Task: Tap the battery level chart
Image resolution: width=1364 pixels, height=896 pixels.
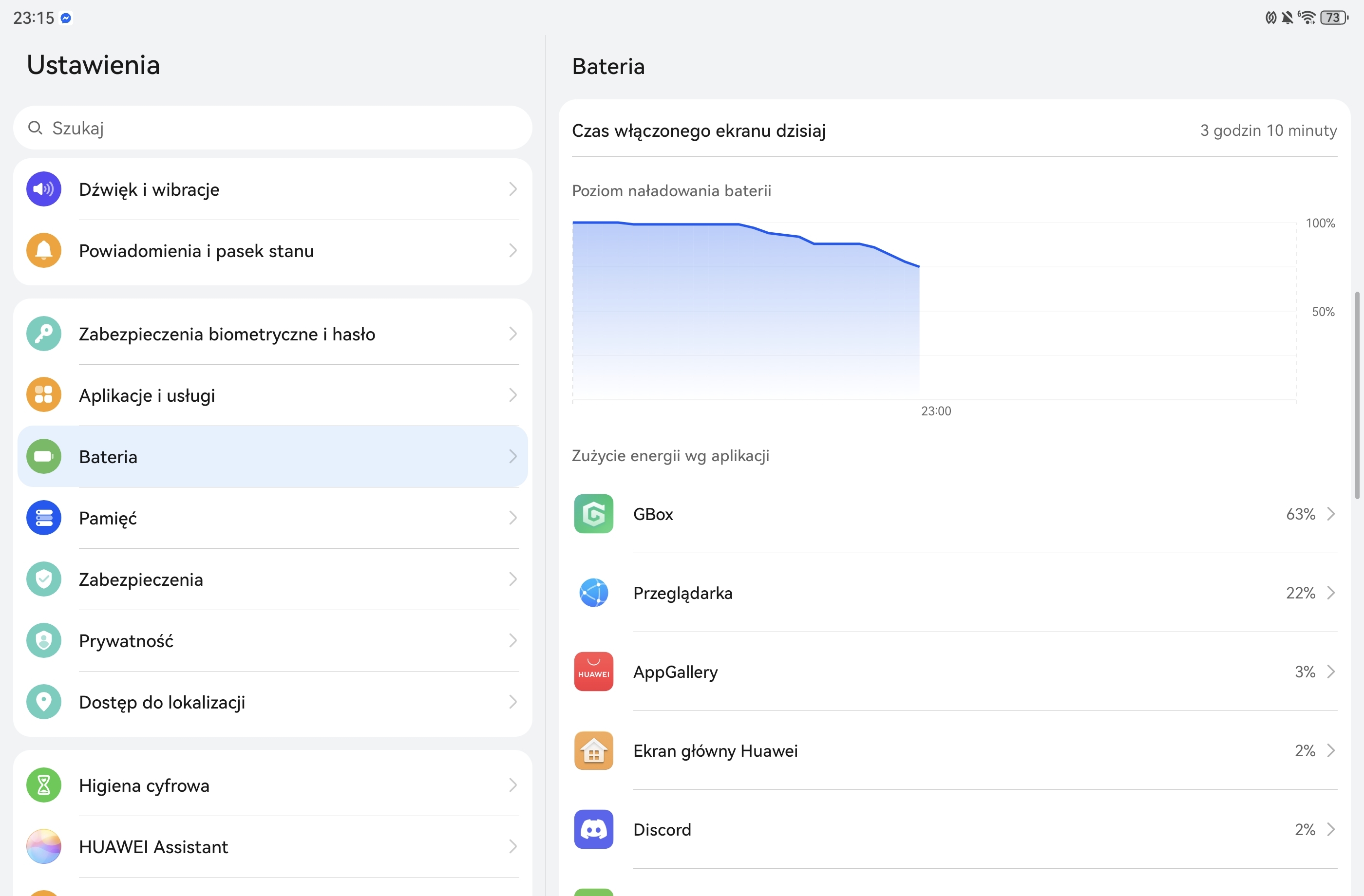Action: click(934, 311)
